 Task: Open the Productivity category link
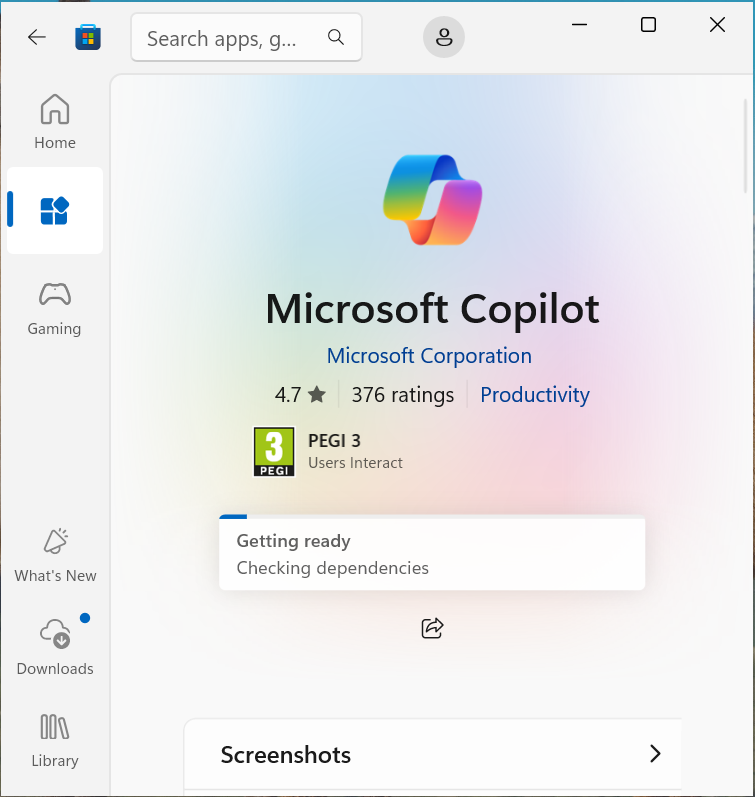click(535, 395)
